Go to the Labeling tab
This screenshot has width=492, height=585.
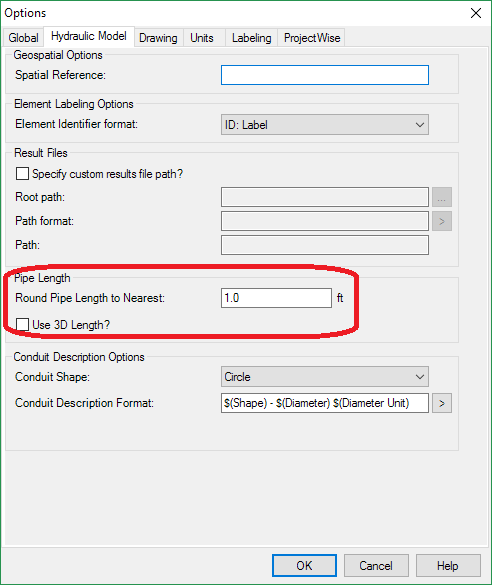click(x=251, y=38)
